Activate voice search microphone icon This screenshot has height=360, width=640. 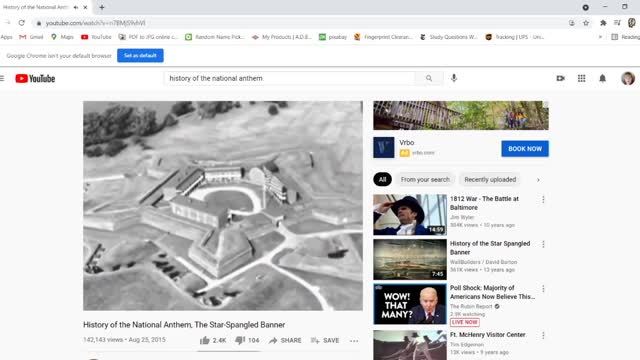[454, 78]
